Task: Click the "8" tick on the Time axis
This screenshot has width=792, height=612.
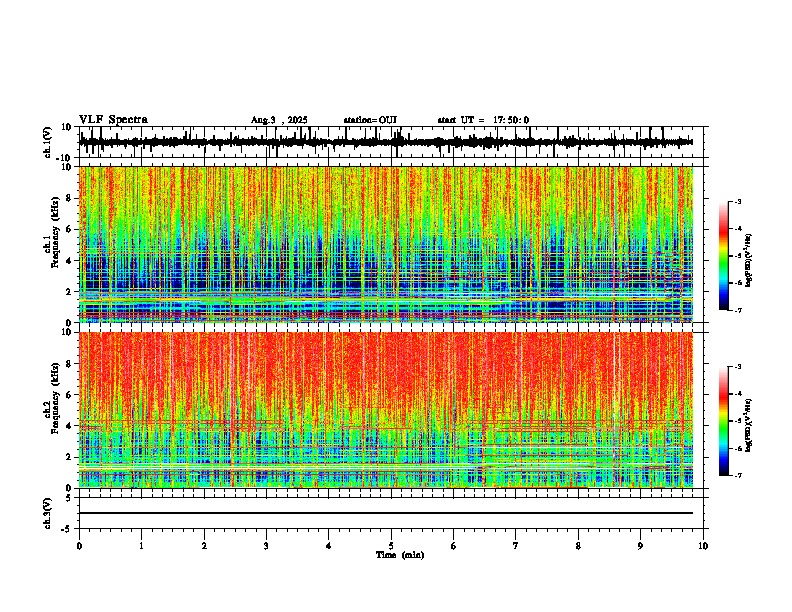Action: (x=578, y=546)
